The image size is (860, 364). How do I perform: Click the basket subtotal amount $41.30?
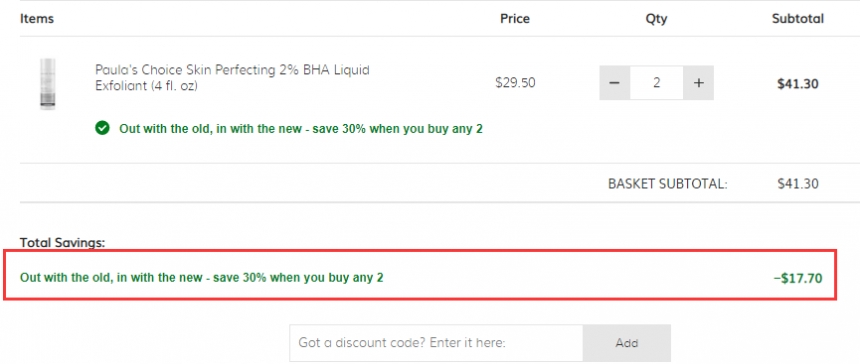(797, 184)
